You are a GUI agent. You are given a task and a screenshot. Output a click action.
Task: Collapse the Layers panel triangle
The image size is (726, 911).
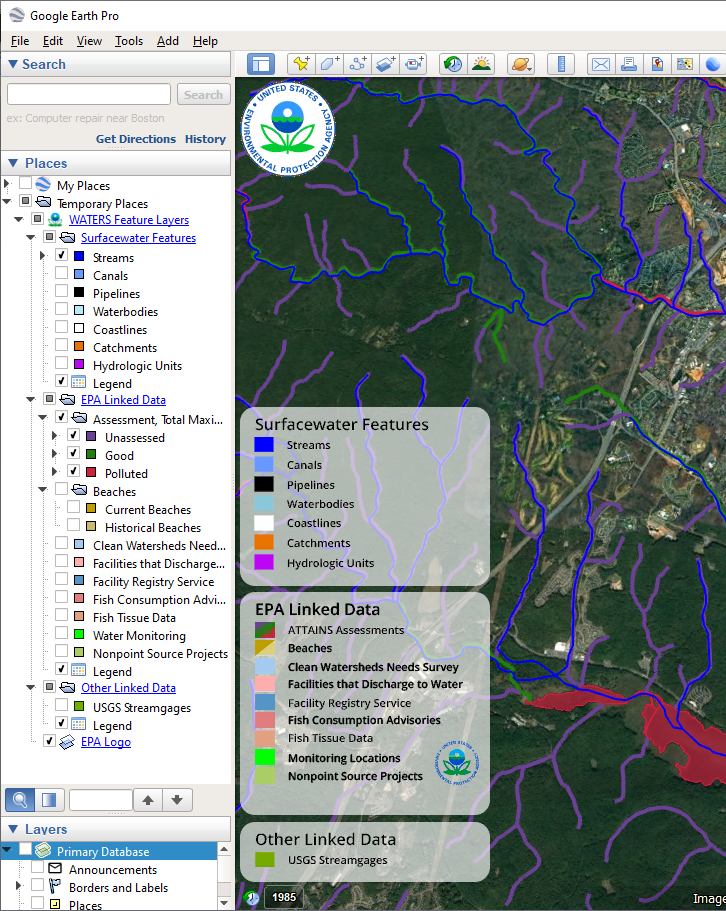[13, 829]
